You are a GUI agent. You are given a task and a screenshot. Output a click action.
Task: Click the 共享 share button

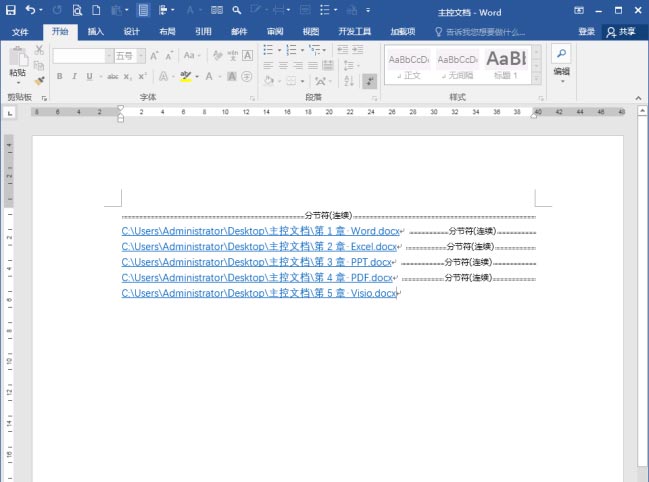pos(621,32)
